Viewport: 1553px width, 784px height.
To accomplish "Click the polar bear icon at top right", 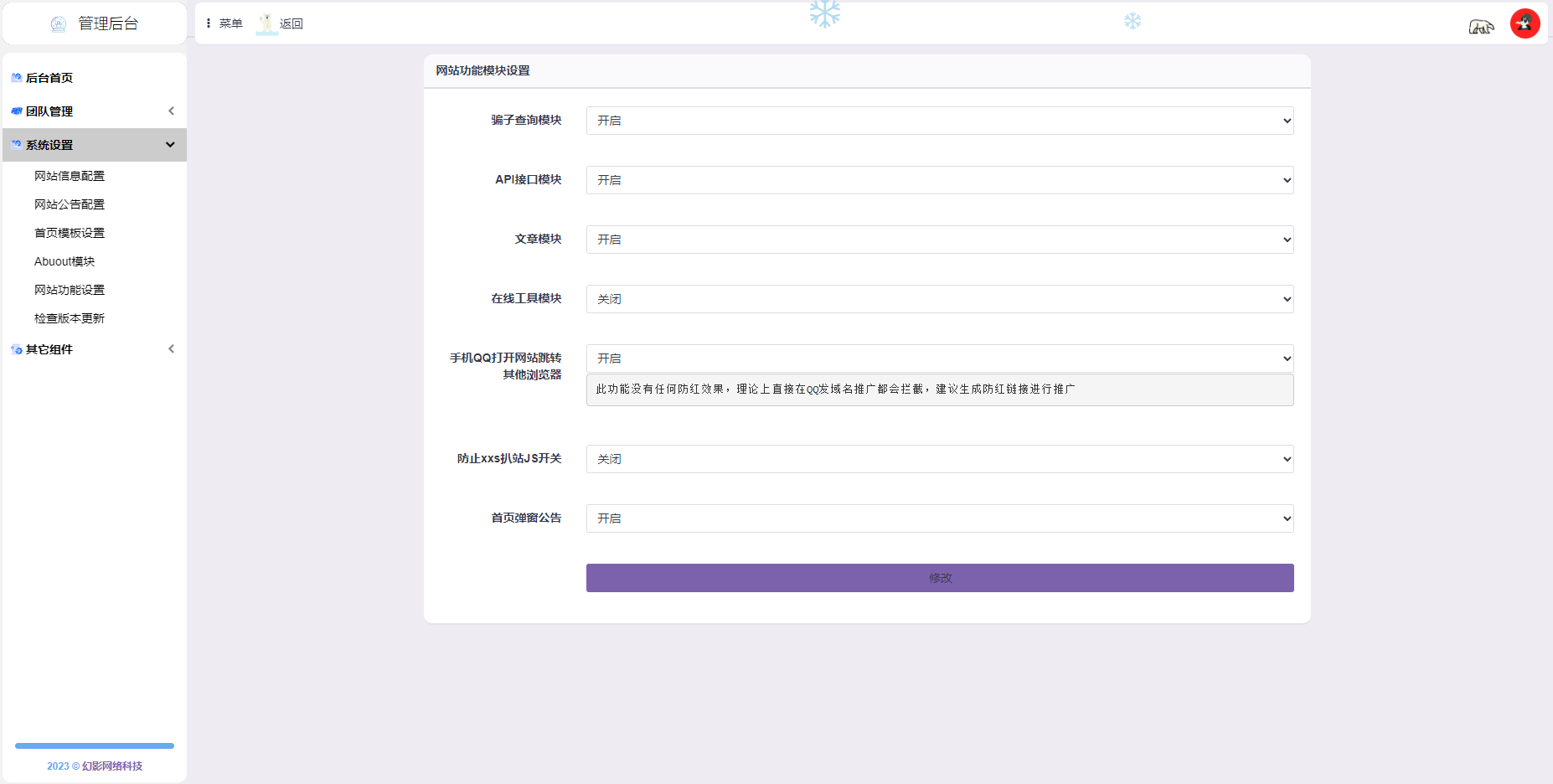I will [x=1480, y=27].
